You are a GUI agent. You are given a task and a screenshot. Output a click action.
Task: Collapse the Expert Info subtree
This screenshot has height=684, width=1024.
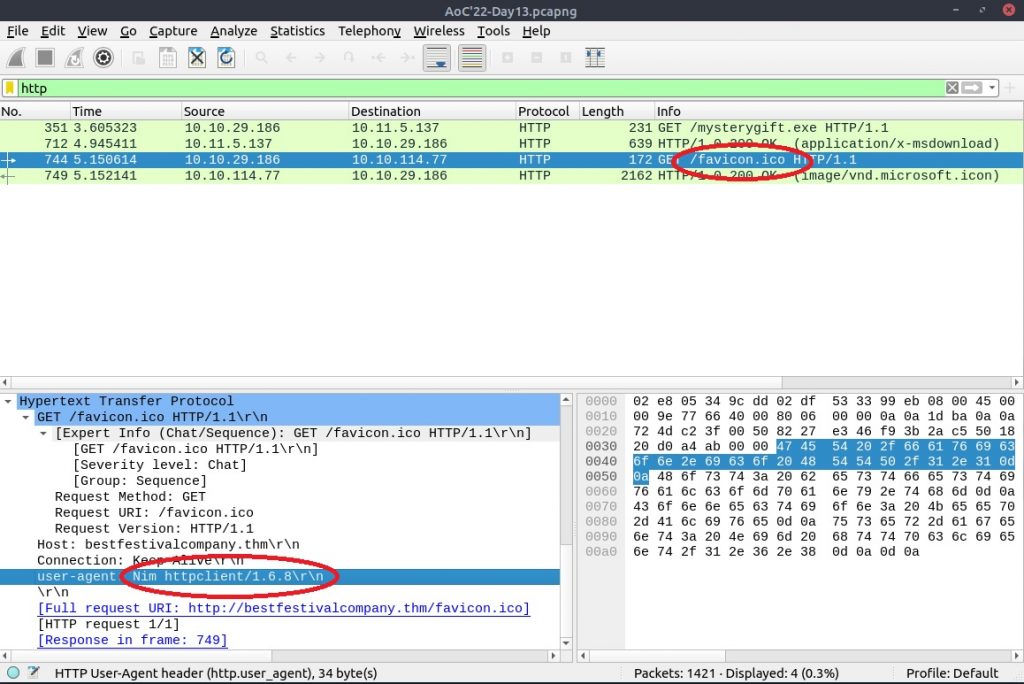point(44,433)
